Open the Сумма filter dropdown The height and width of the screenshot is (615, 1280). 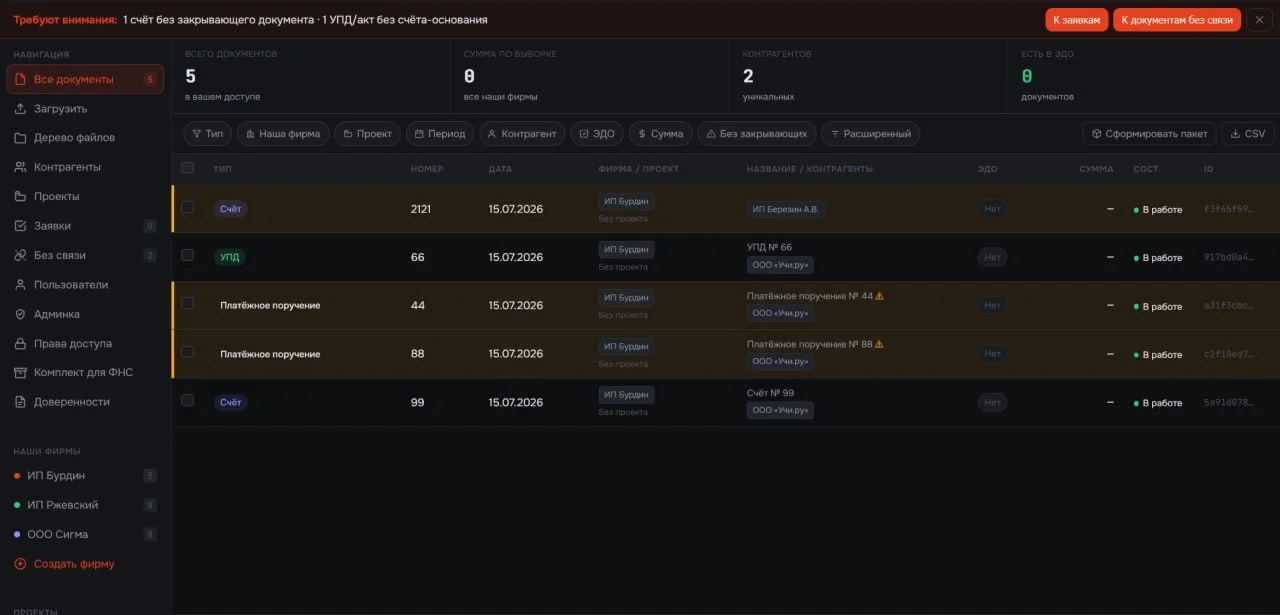pos(661,134)
